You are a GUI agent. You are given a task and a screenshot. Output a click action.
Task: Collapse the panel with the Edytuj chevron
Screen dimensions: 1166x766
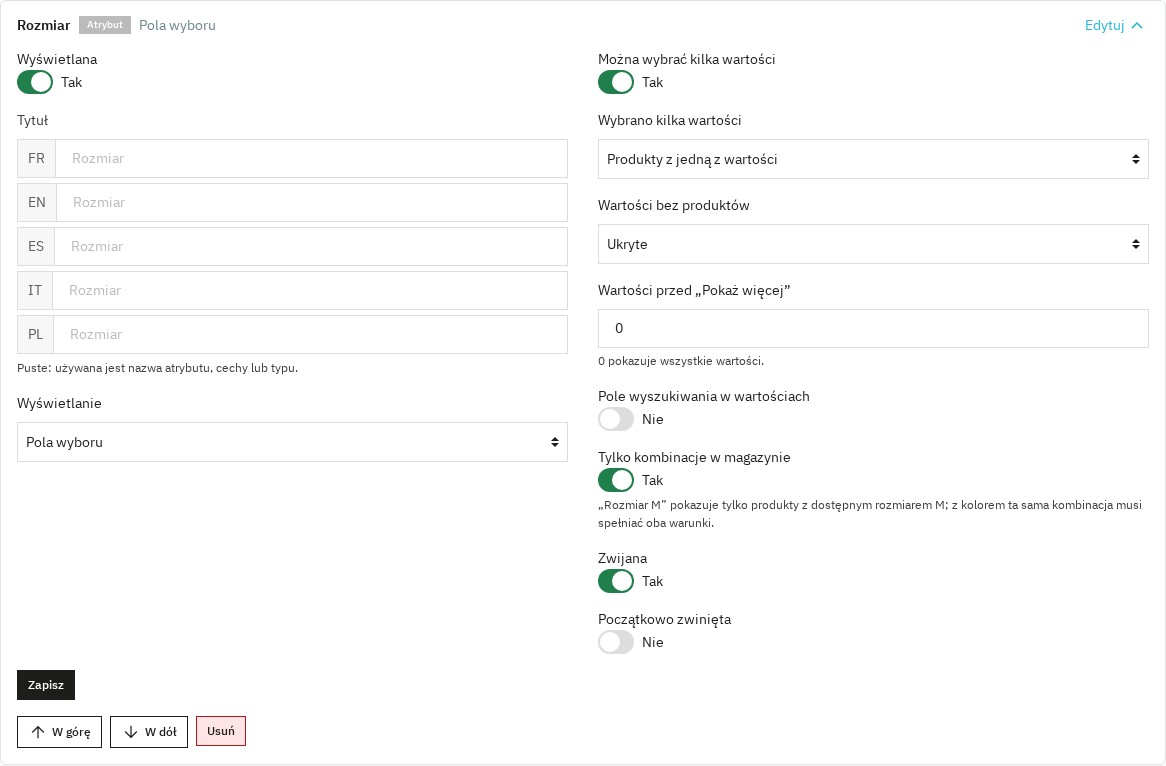pos(1136,25)
